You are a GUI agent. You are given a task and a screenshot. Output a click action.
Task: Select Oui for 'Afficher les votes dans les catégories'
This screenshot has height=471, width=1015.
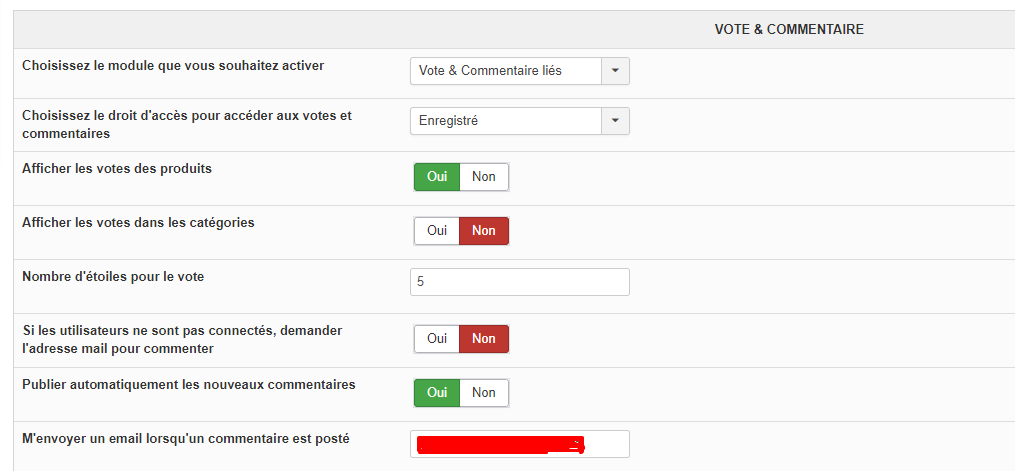click(x=437, y=231)
